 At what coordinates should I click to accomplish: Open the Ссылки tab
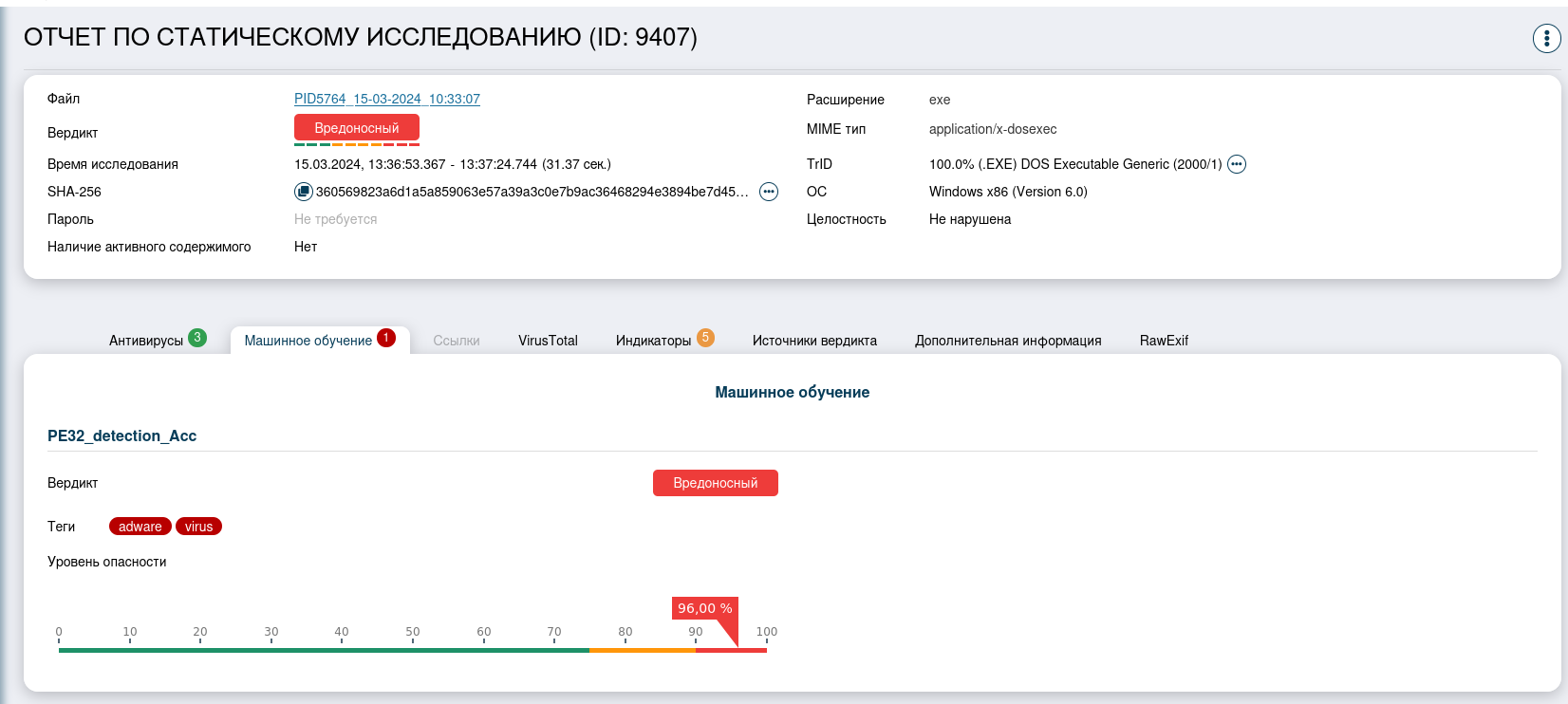click(456, 341)
